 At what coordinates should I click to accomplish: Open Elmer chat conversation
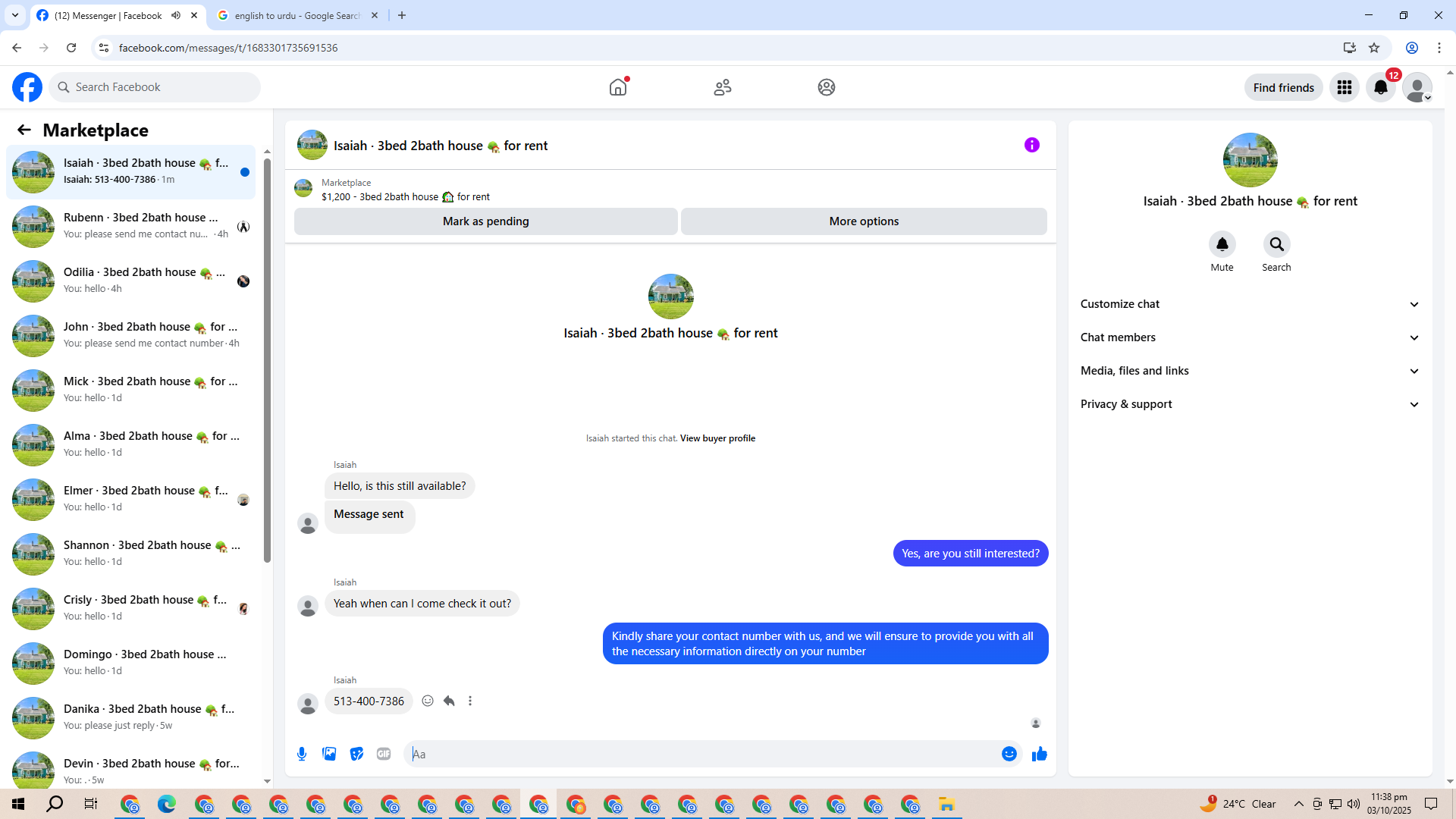[x=131, y=500]
